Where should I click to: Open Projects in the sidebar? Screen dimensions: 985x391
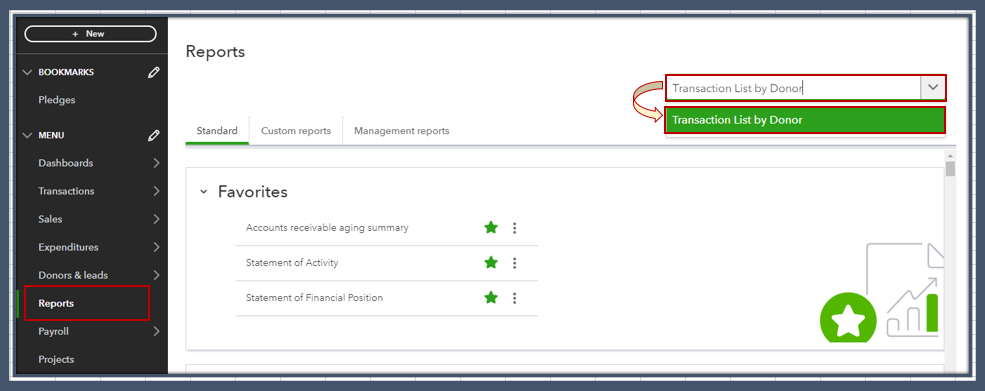(57, 360)
